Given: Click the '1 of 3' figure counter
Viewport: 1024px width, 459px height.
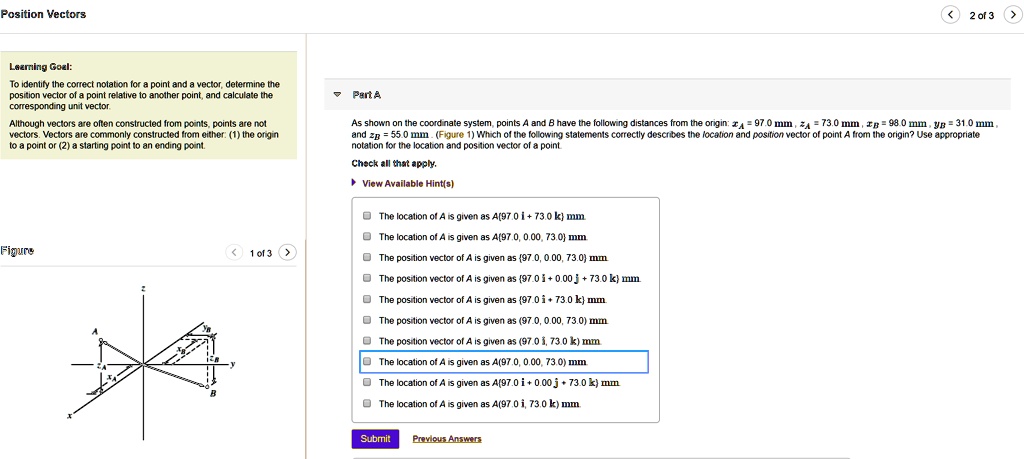Looking at the screenshot, I should (261, 253).
